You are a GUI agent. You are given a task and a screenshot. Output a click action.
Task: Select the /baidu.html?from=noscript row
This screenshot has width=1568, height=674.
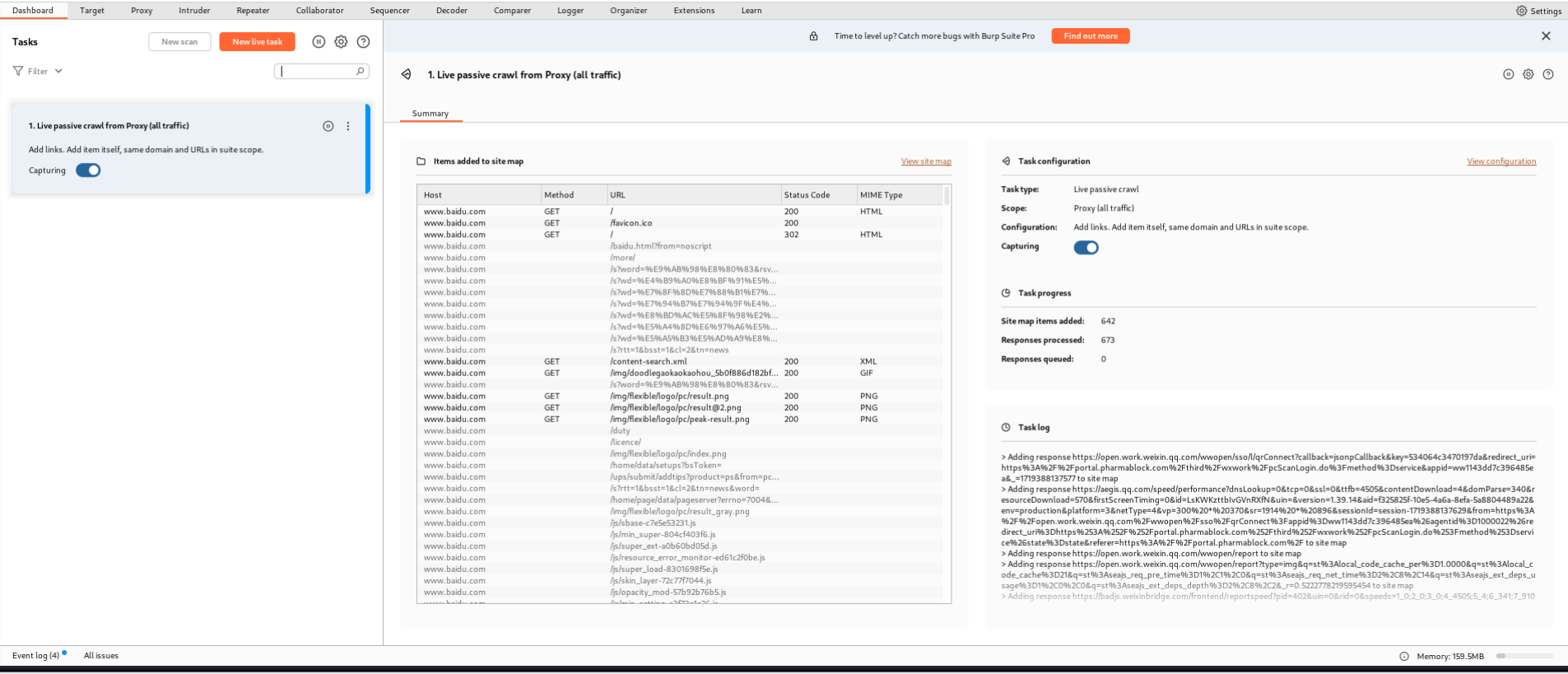point(681,246)
